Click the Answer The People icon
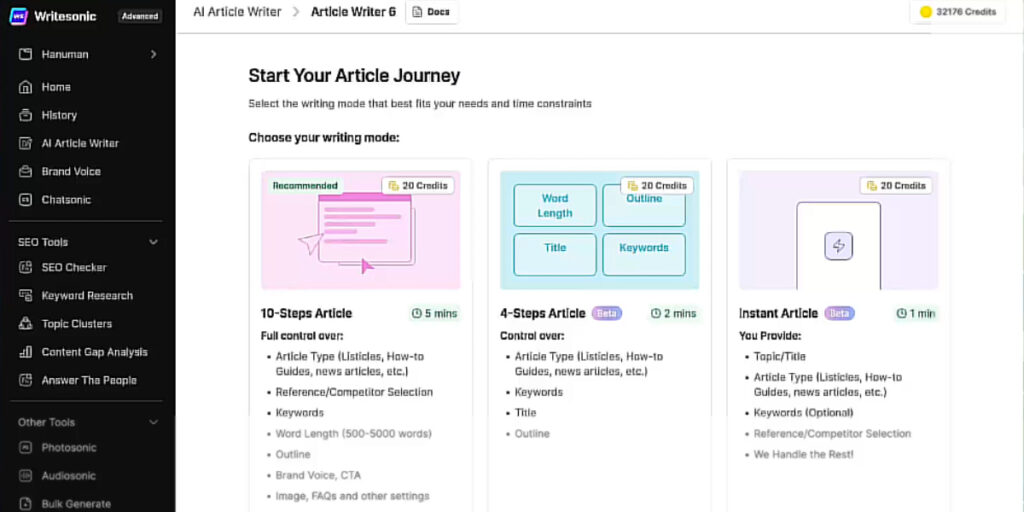Viewport: 1024px width, 512px height. pos(25,380)
